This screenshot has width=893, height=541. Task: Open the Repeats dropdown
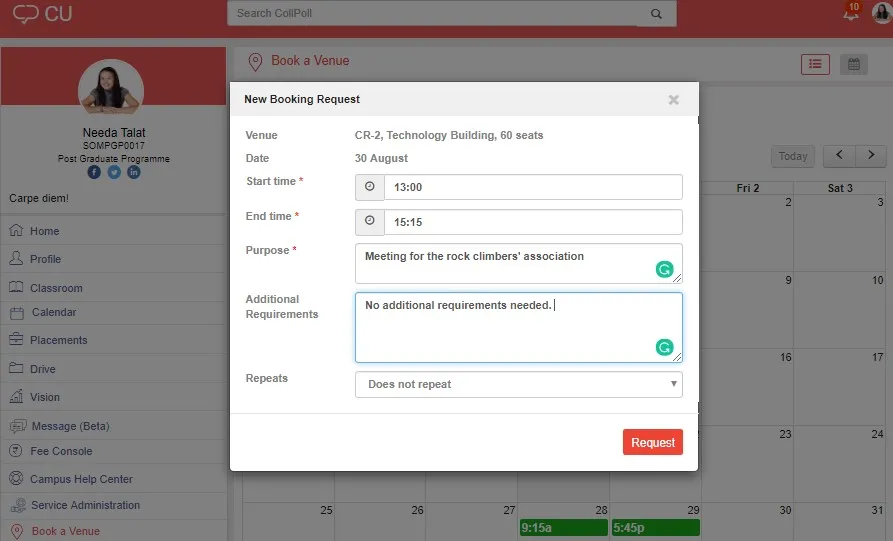(x=518, y=384)
